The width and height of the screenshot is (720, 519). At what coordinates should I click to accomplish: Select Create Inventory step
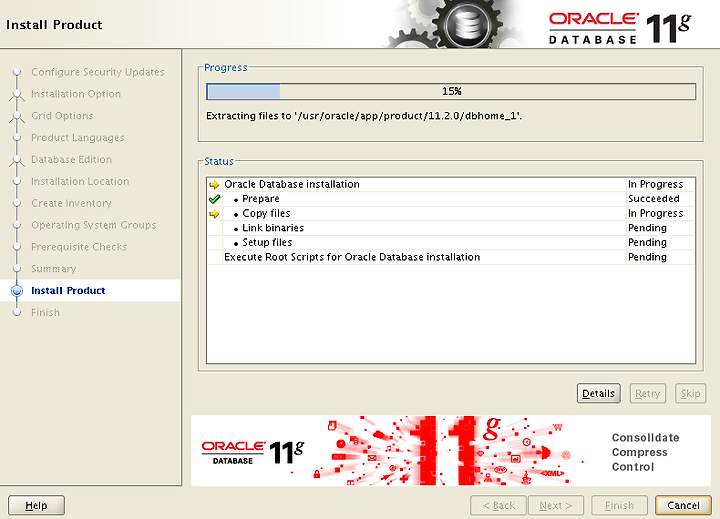click(71, 203)
